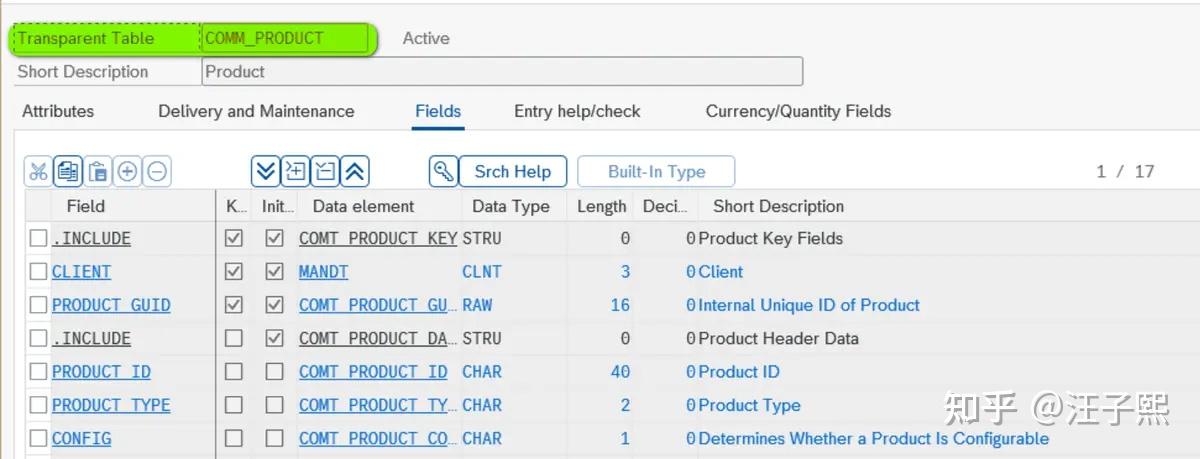The width and height of the screenshot is (1200, 459).
Task: Open the MANDT data element link
Action: click(323, 272)
